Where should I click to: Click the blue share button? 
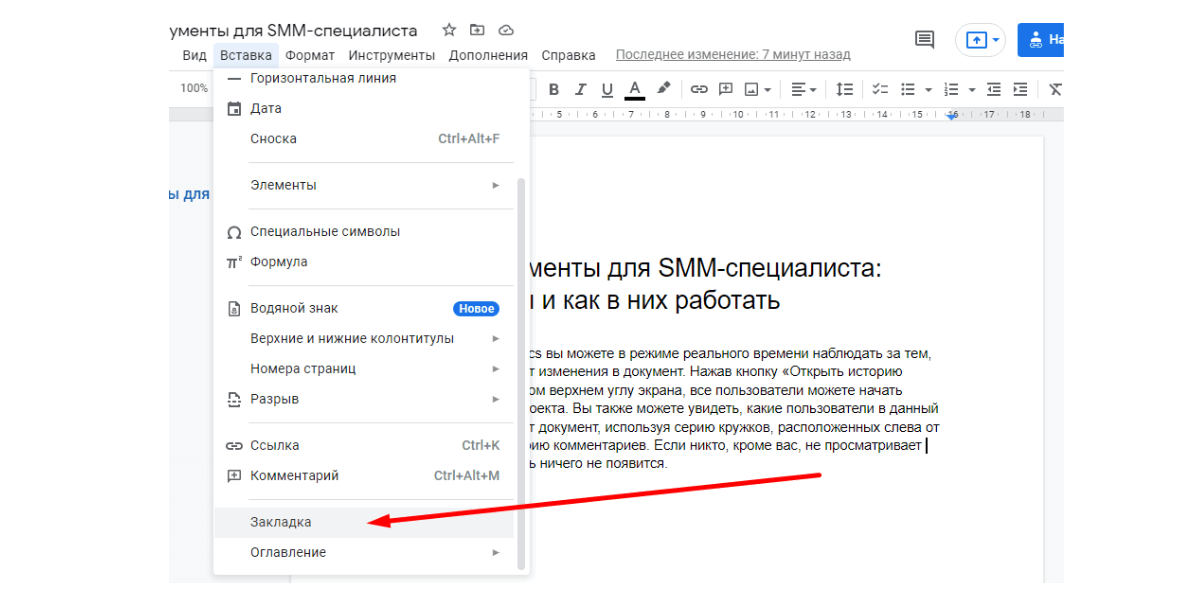[x=1040, y=40]
